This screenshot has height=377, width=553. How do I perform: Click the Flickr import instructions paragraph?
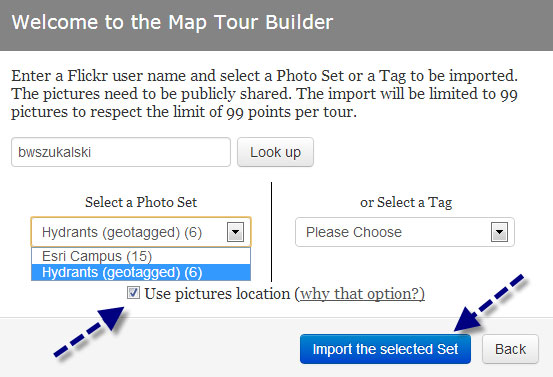pyautogui.click(x=265, y=94)
